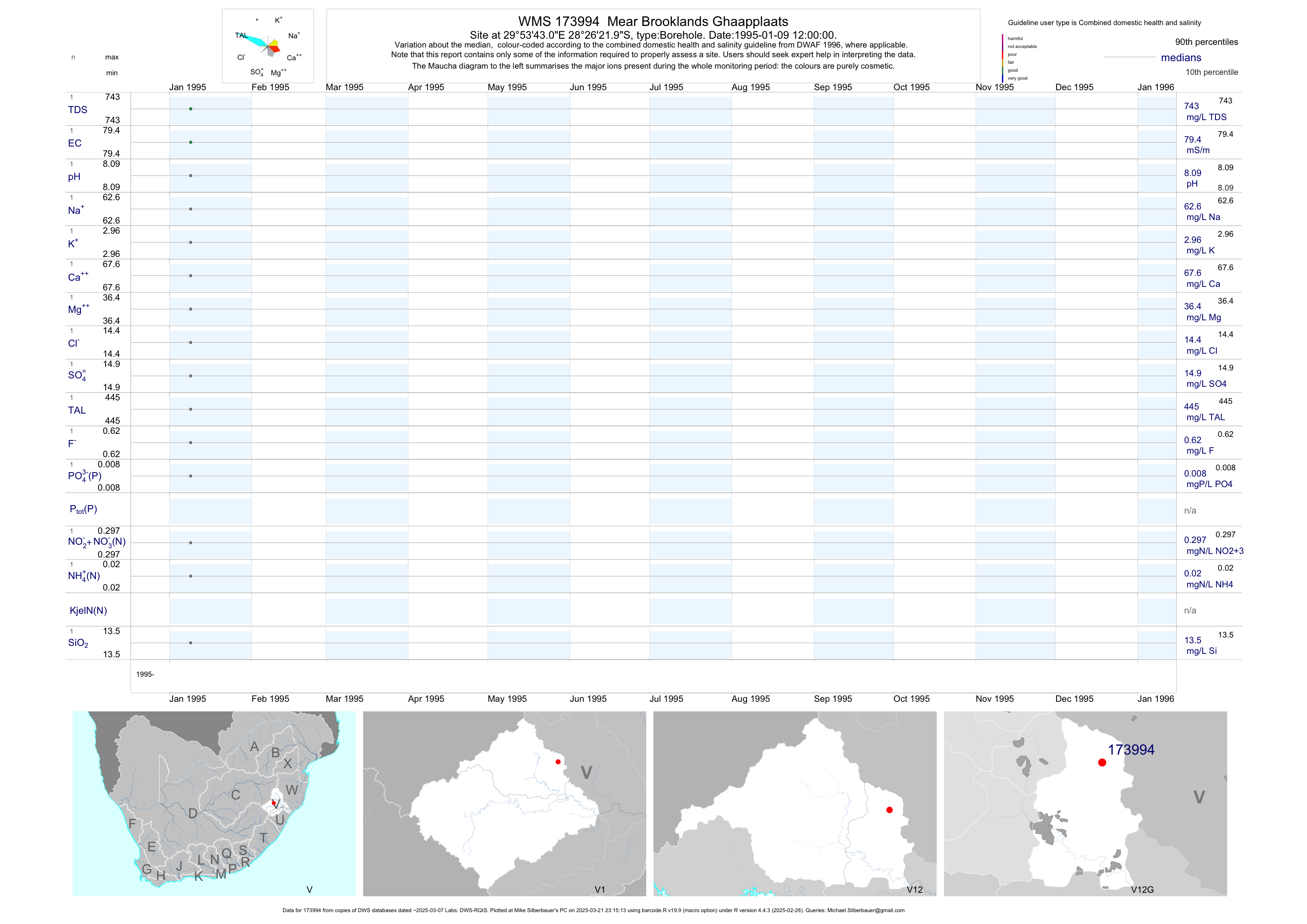Click the email address in the footer
The width and height of the screenshot is (1307, 924).
click(x=865, y=910)
